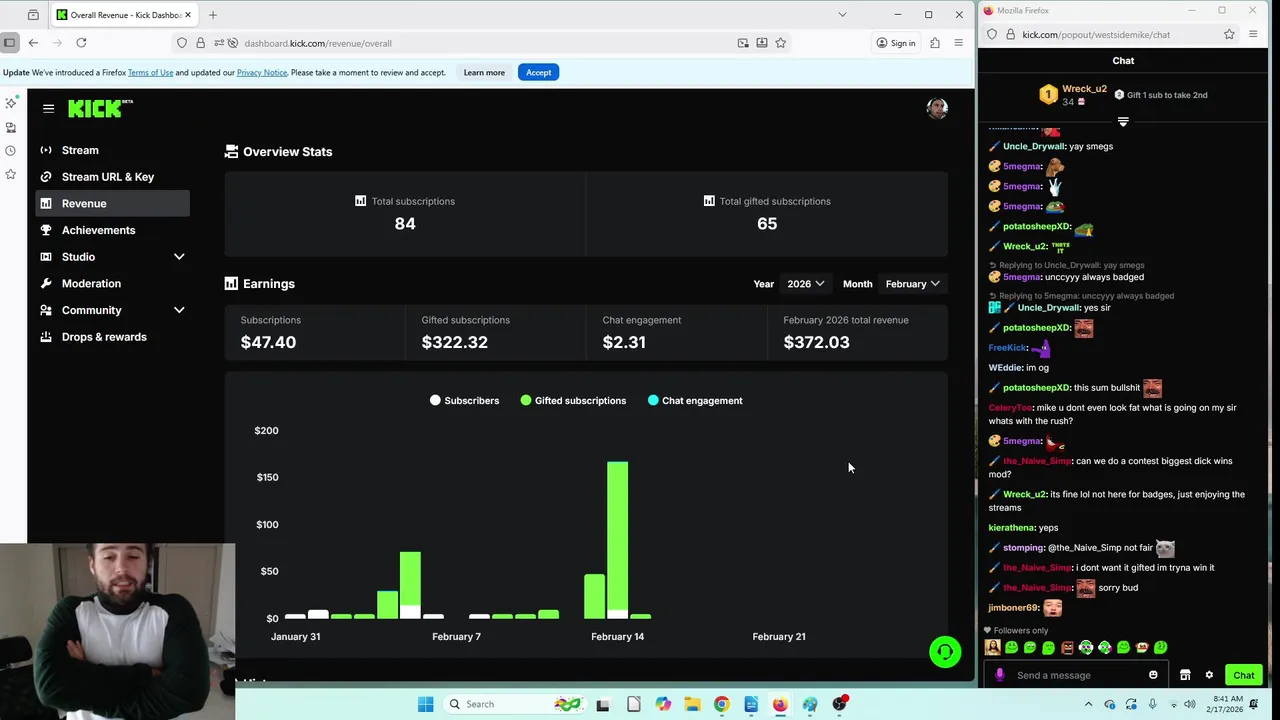Click Learn more in the Firefox notice
The width and height of the screenshot is (1280, 720).
click(484, 72)
